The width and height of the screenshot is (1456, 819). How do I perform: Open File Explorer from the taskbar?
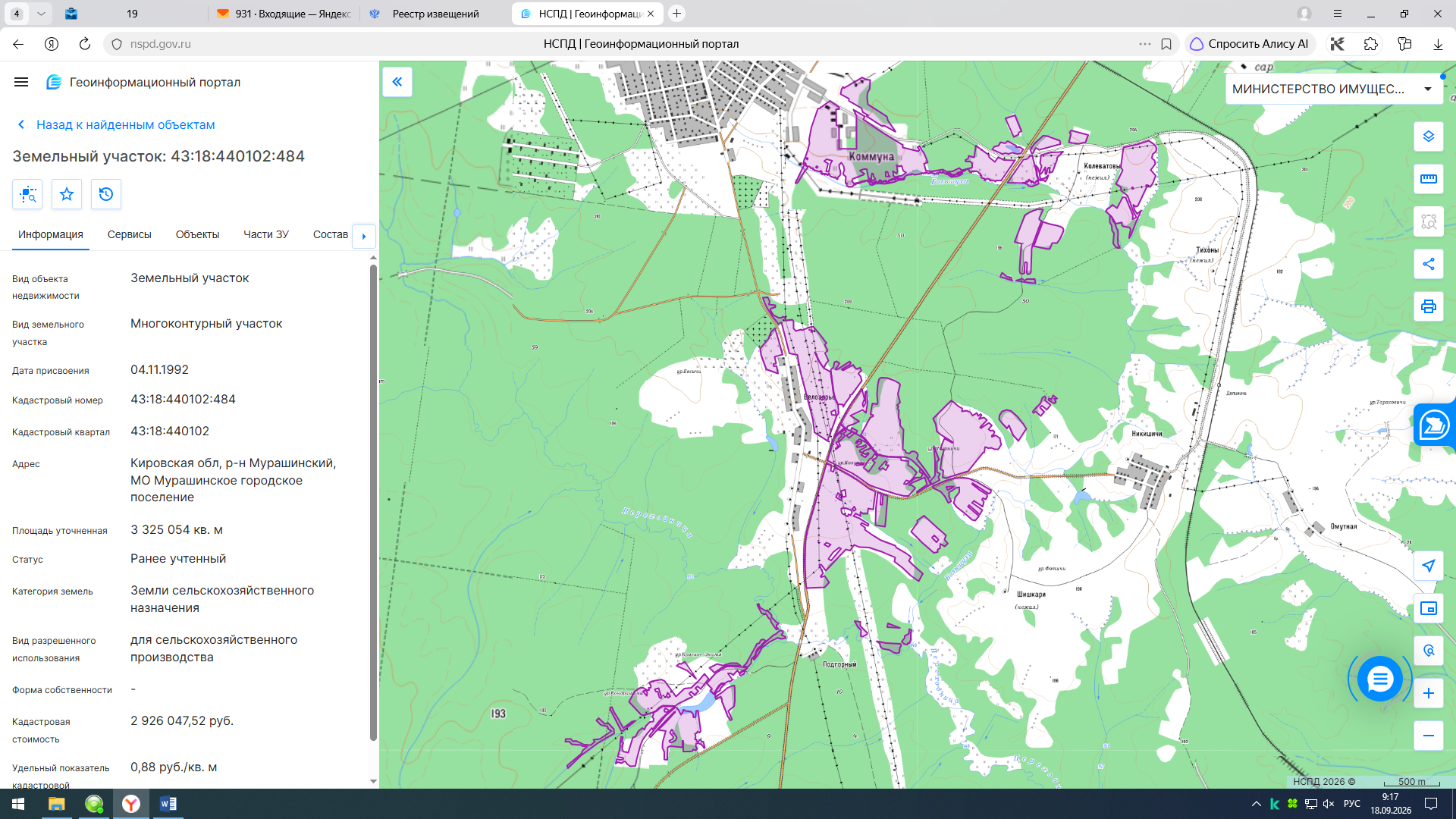pos(57,804)
